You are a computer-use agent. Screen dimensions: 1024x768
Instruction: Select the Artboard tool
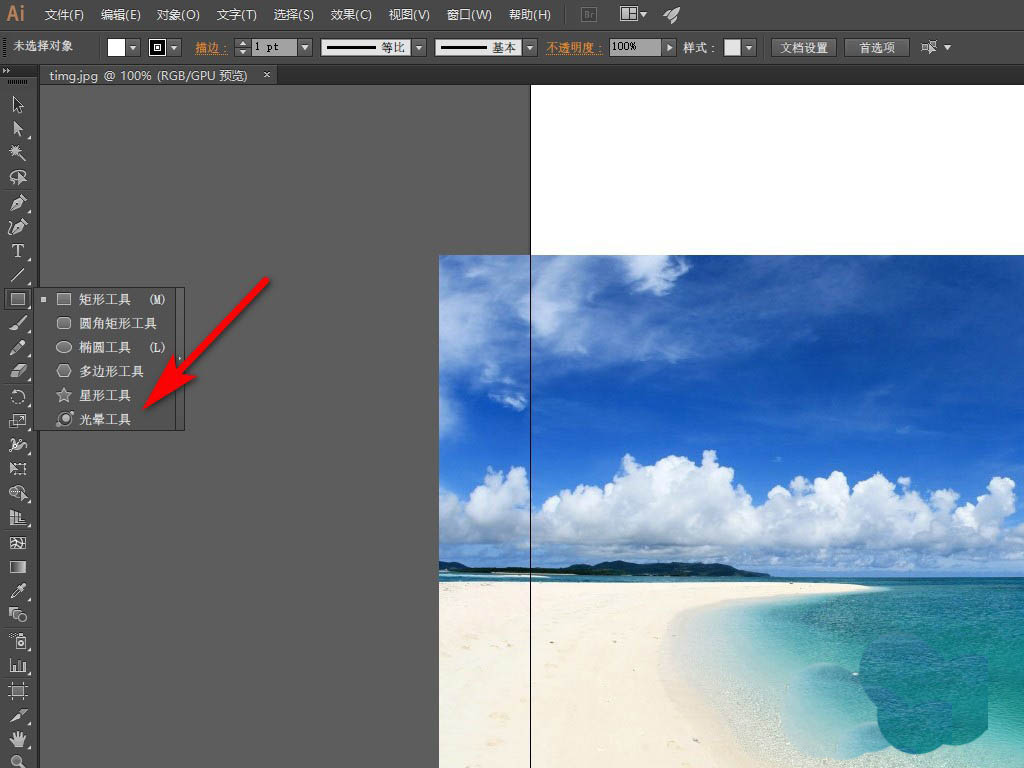point(18,690)
